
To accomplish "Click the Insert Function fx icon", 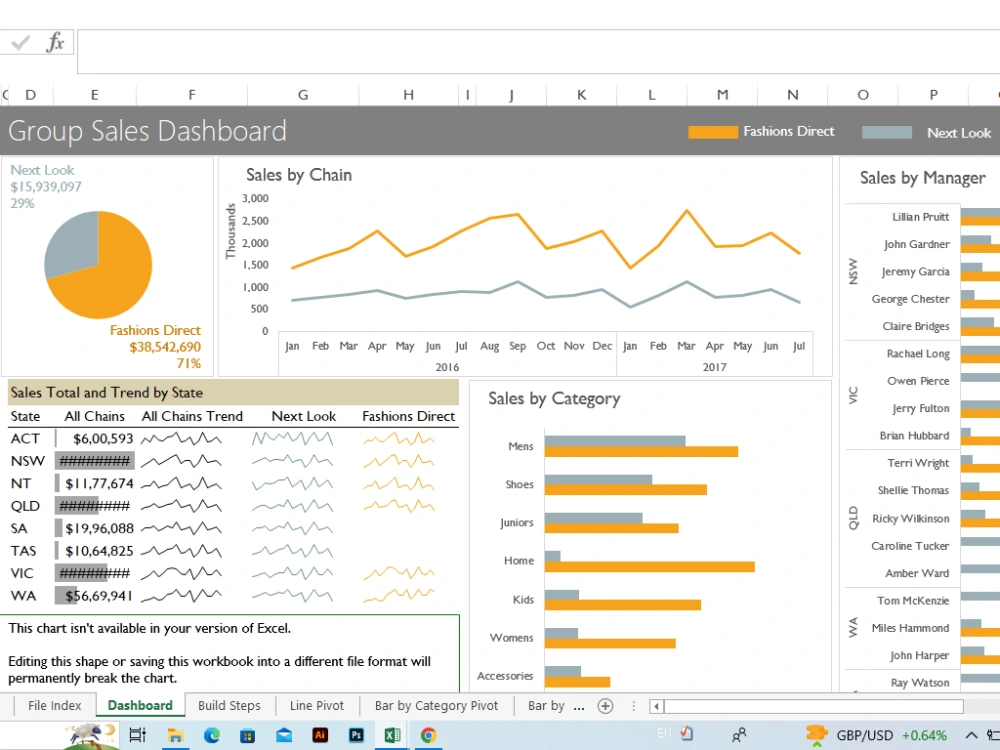I will (56, 42).
